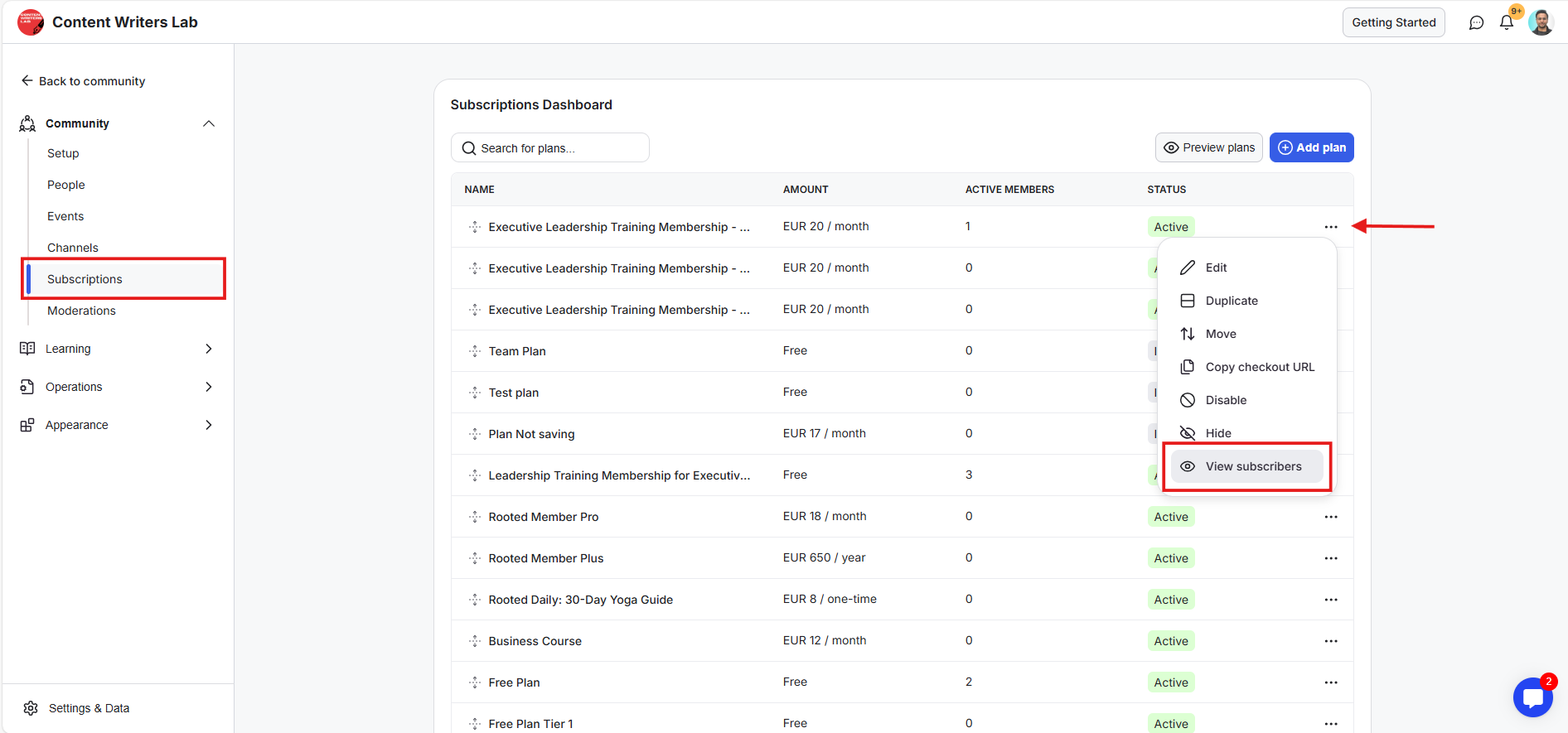Click the user profile avatar
The height and width of the screenshot is (733, 1568).
coord(1541,22)
